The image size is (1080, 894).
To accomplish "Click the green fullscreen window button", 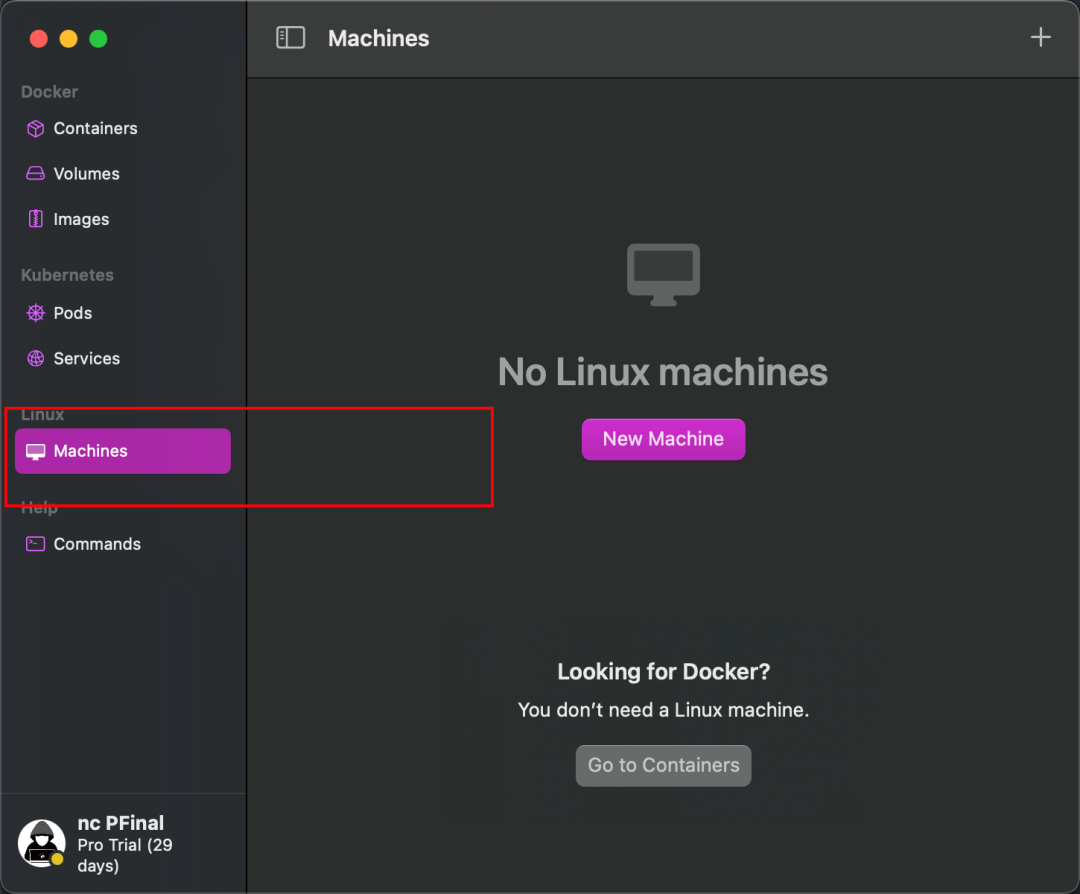I will click(x=98, y=39).
